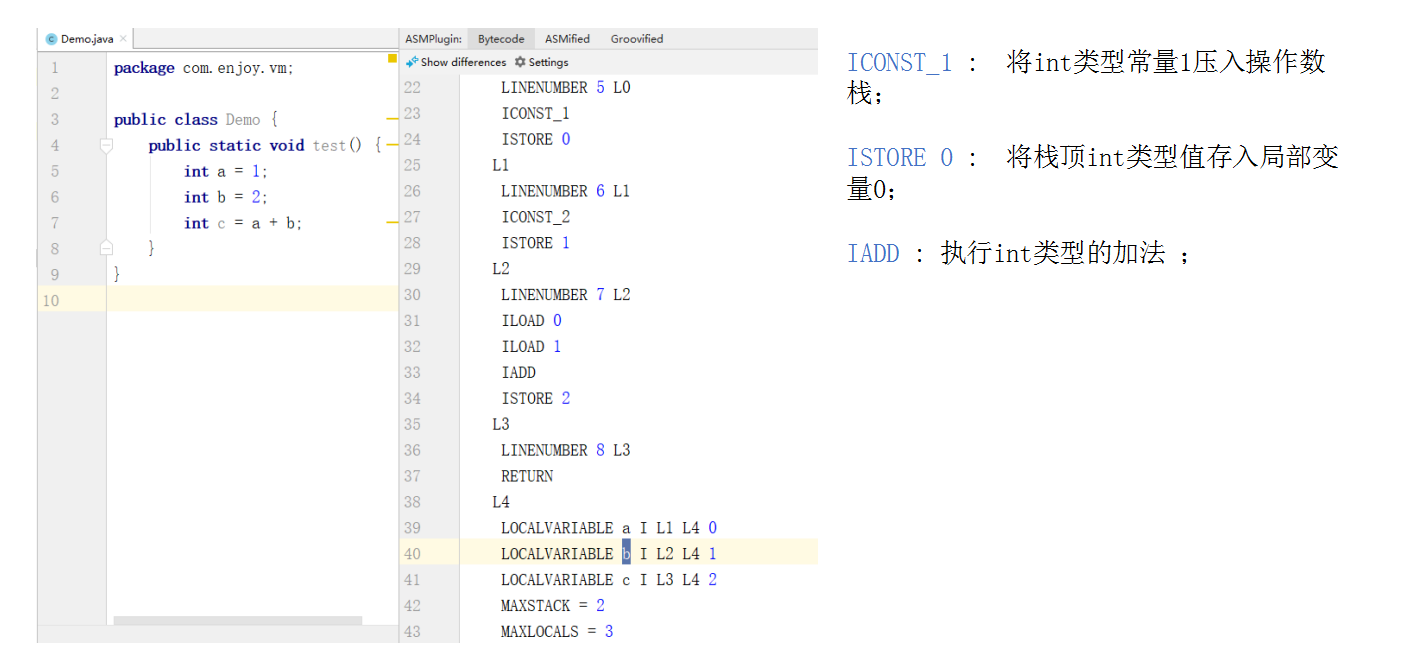Click the Java class icon on Demo.java tab
The width and height of the screenshot is (1403, 671).
[52, 39]
